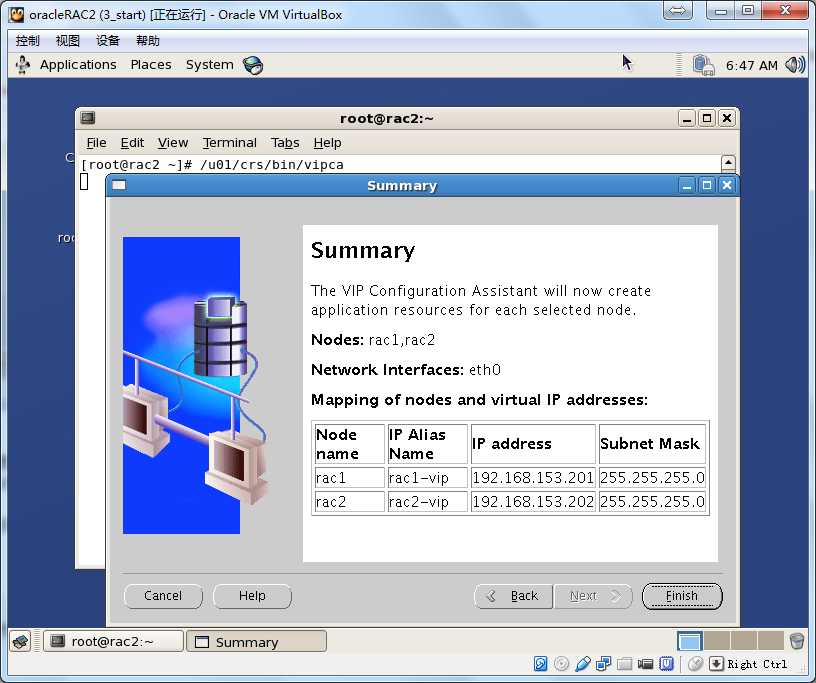Image resolution: width=816 pixels, height=683 pixels.
Task: Maximize the root@rac2 terminal window
Action: tap(707, 119)
